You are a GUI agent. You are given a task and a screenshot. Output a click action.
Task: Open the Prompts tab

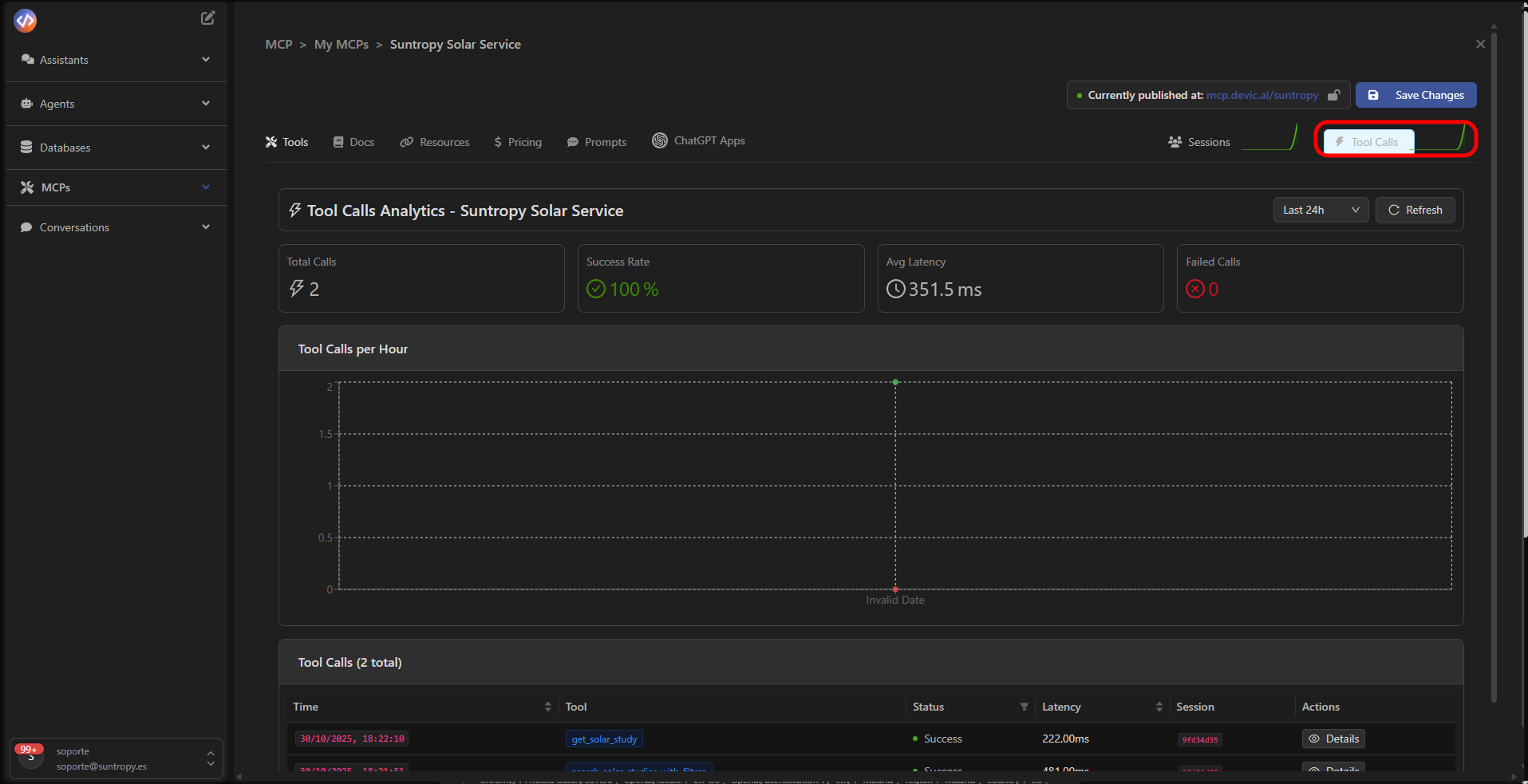click(x=597, y=142)
